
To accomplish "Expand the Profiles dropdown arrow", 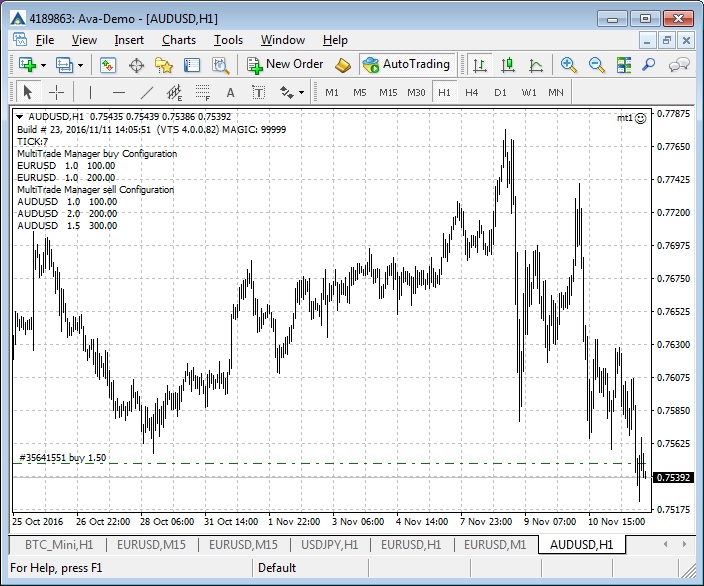I will pyautogui.click(x=80, y=66).
